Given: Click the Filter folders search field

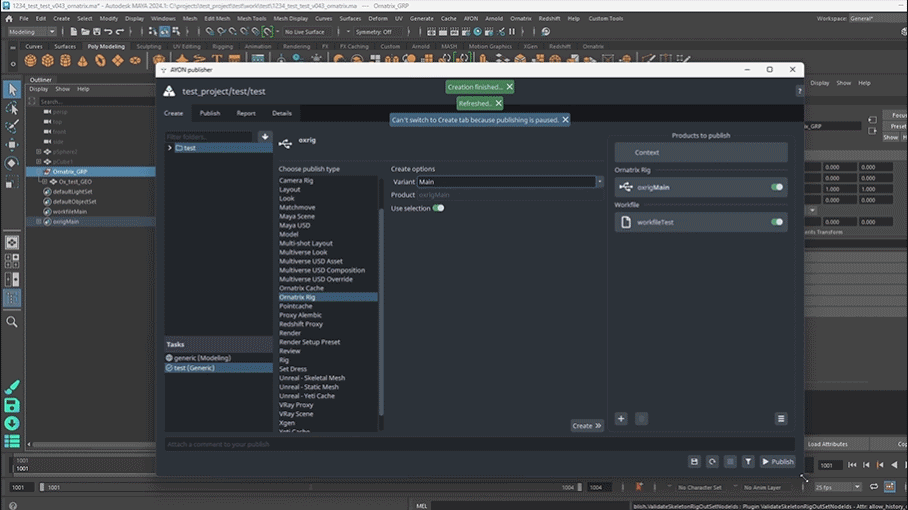Looking at the screenshot, I should point(209,137).
